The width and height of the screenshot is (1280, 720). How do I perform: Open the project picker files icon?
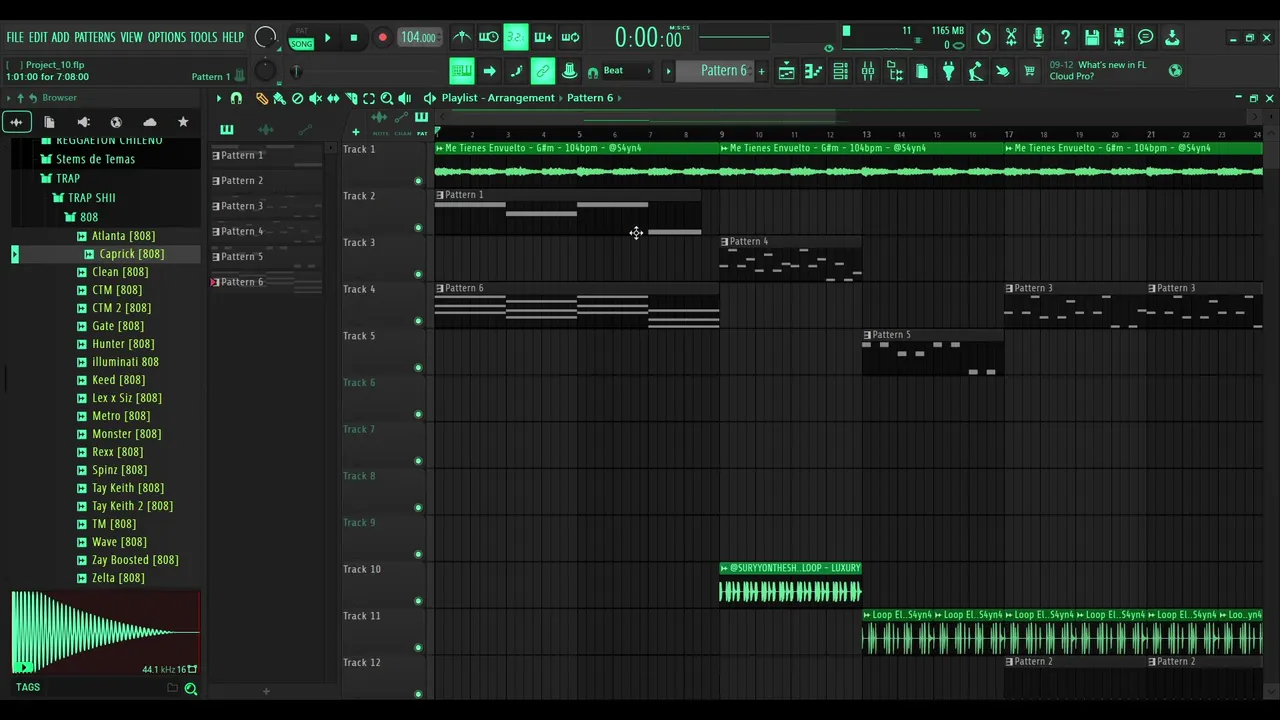coord(922,71)
